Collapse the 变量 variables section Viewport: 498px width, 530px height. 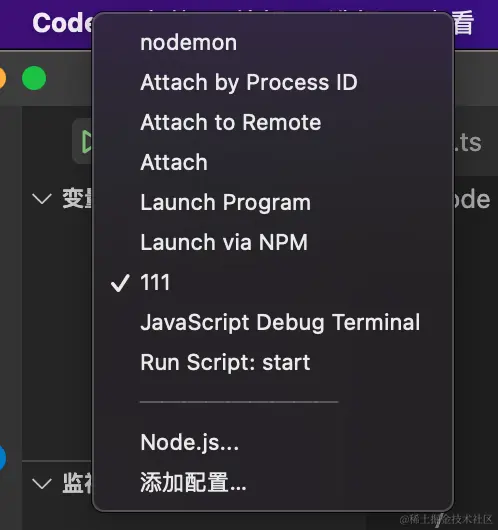point(42,199)
